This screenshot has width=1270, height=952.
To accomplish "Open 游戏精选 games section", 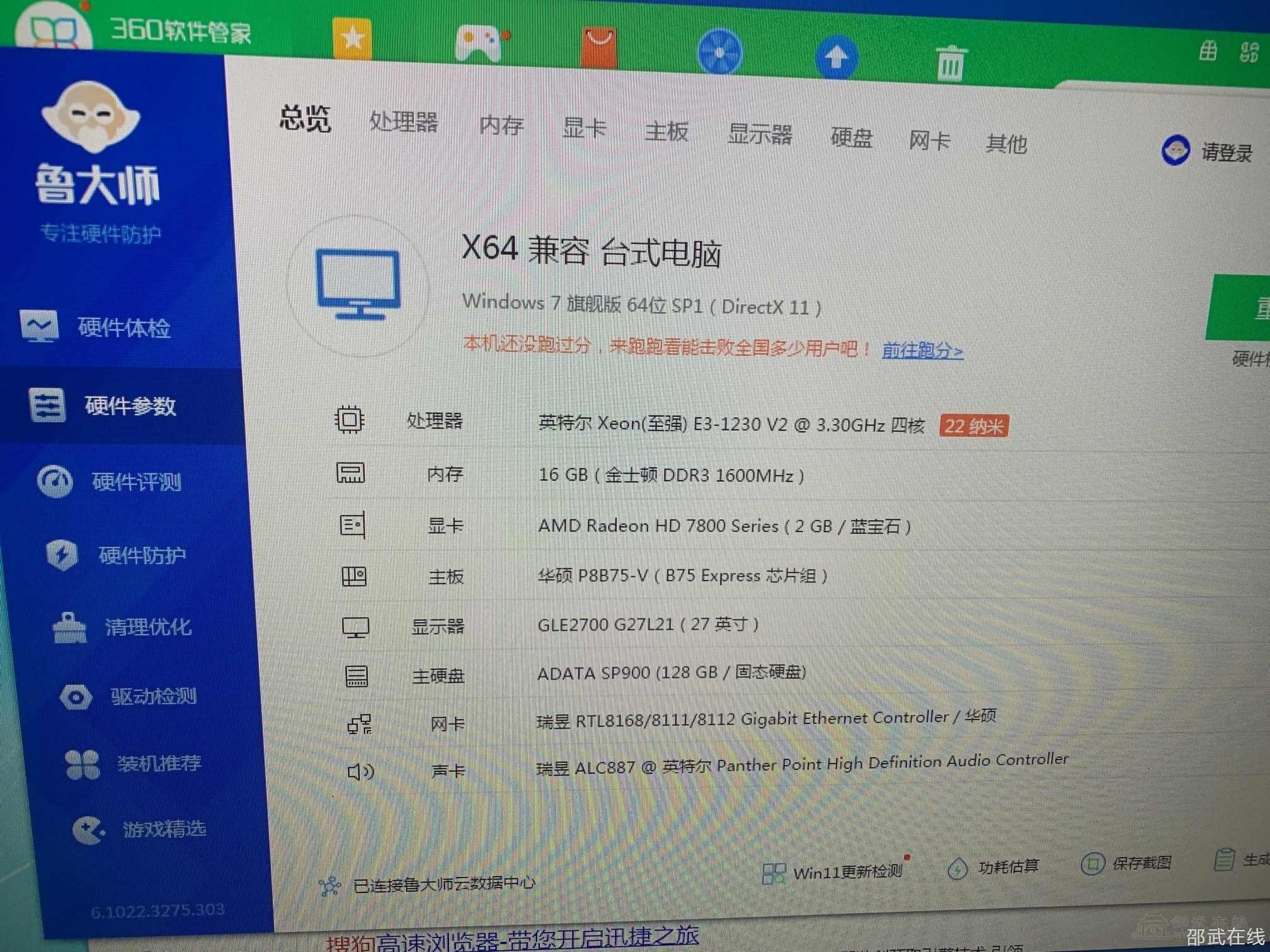I will (x=164, y=829).
